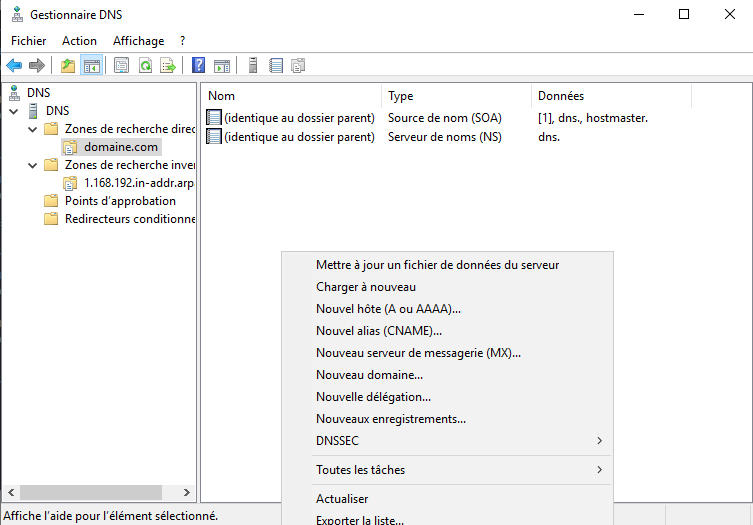Open the Action menu
The width and height of the screenshot is (753, 525).
(x=79, y=41)
